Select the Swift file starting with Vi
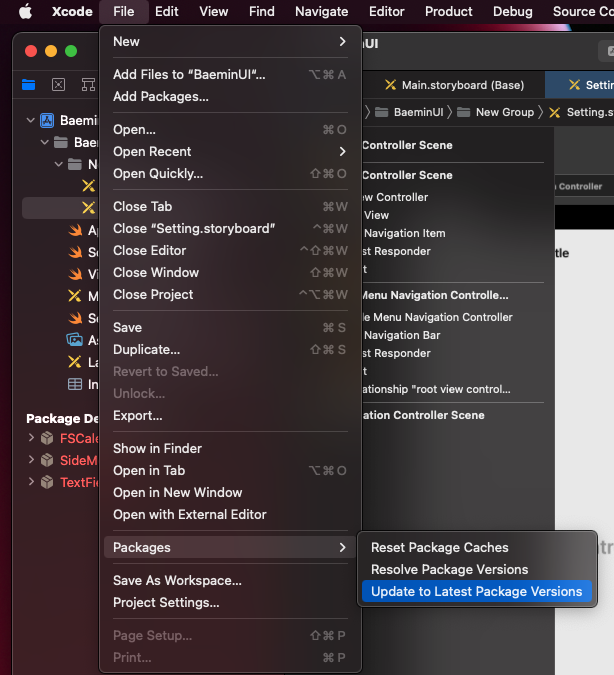 click(75, 274)
